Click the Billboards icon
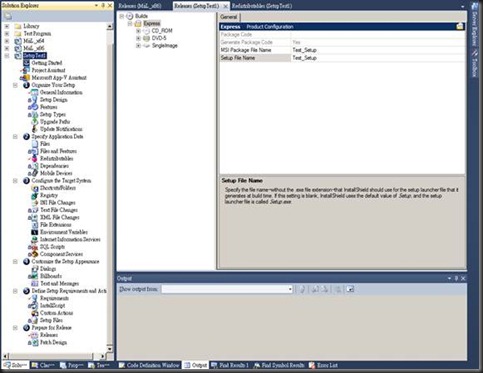Image resolution: width=483 pixels, height=373 pixels. point(34,276)
